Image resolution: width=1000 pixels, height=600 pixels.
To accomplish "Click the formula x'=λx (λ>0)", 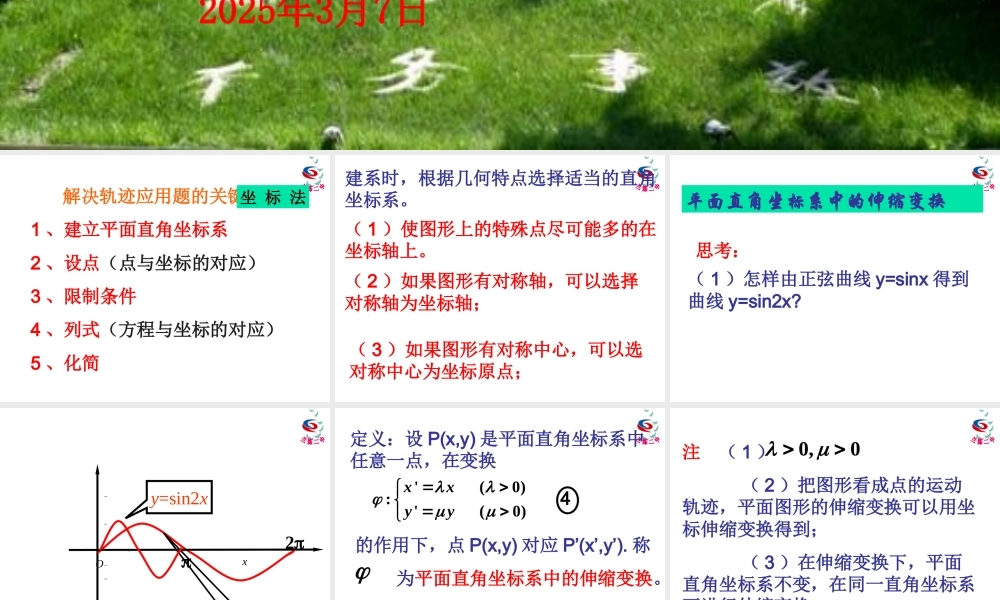I will coord(464,488).
